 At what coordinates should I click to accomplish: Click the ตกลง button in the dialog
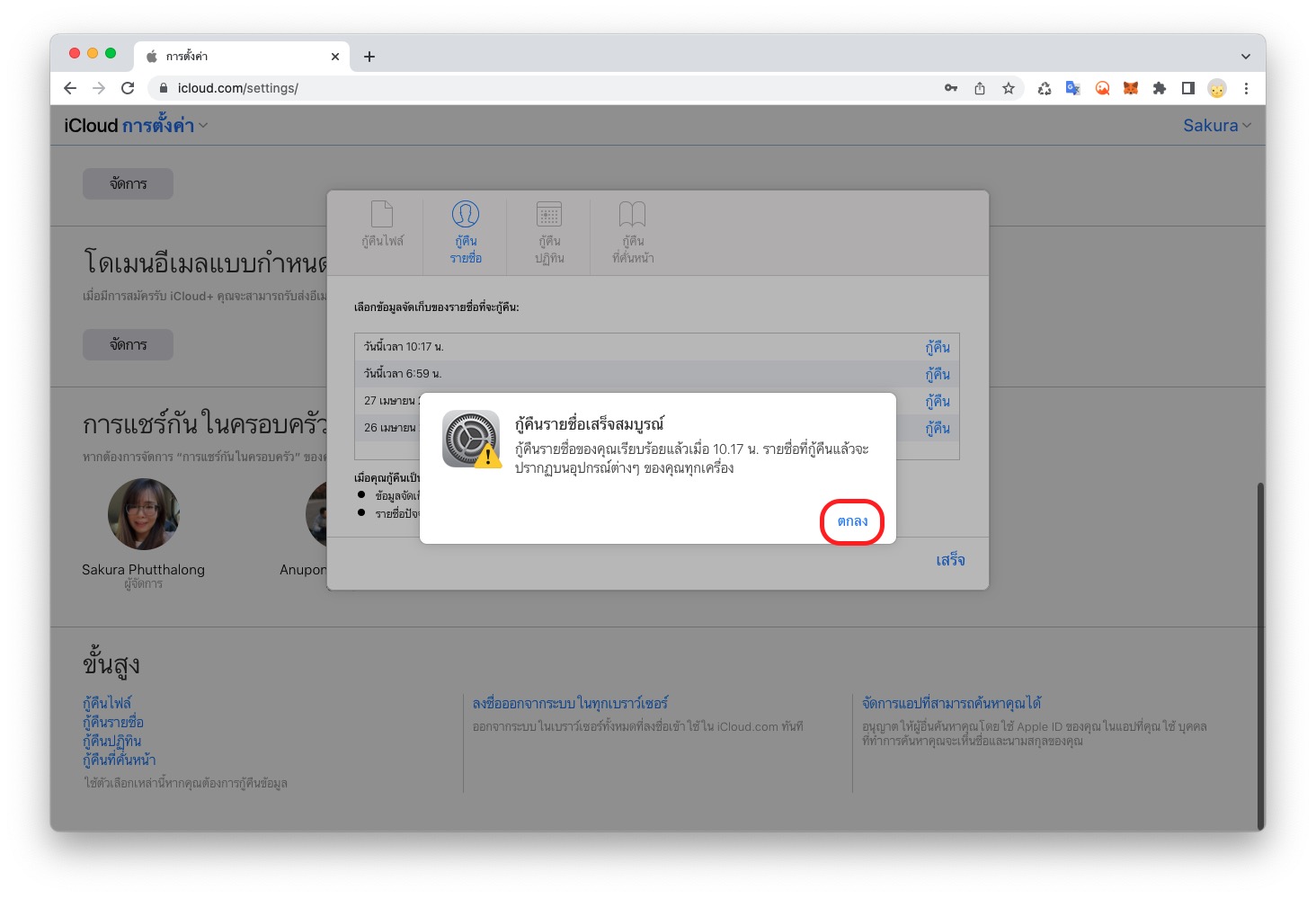(851, 521)
